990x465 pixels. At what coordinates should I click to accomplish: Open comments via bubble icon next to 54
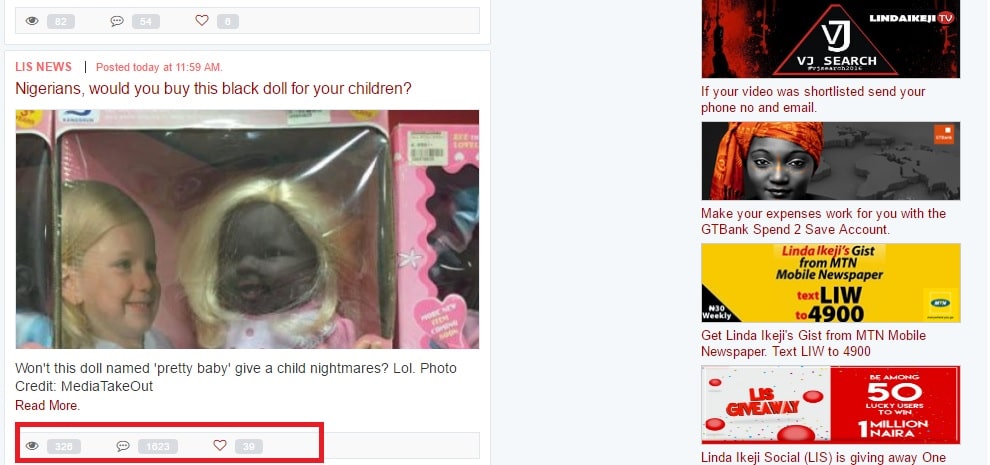pos(117,21)
